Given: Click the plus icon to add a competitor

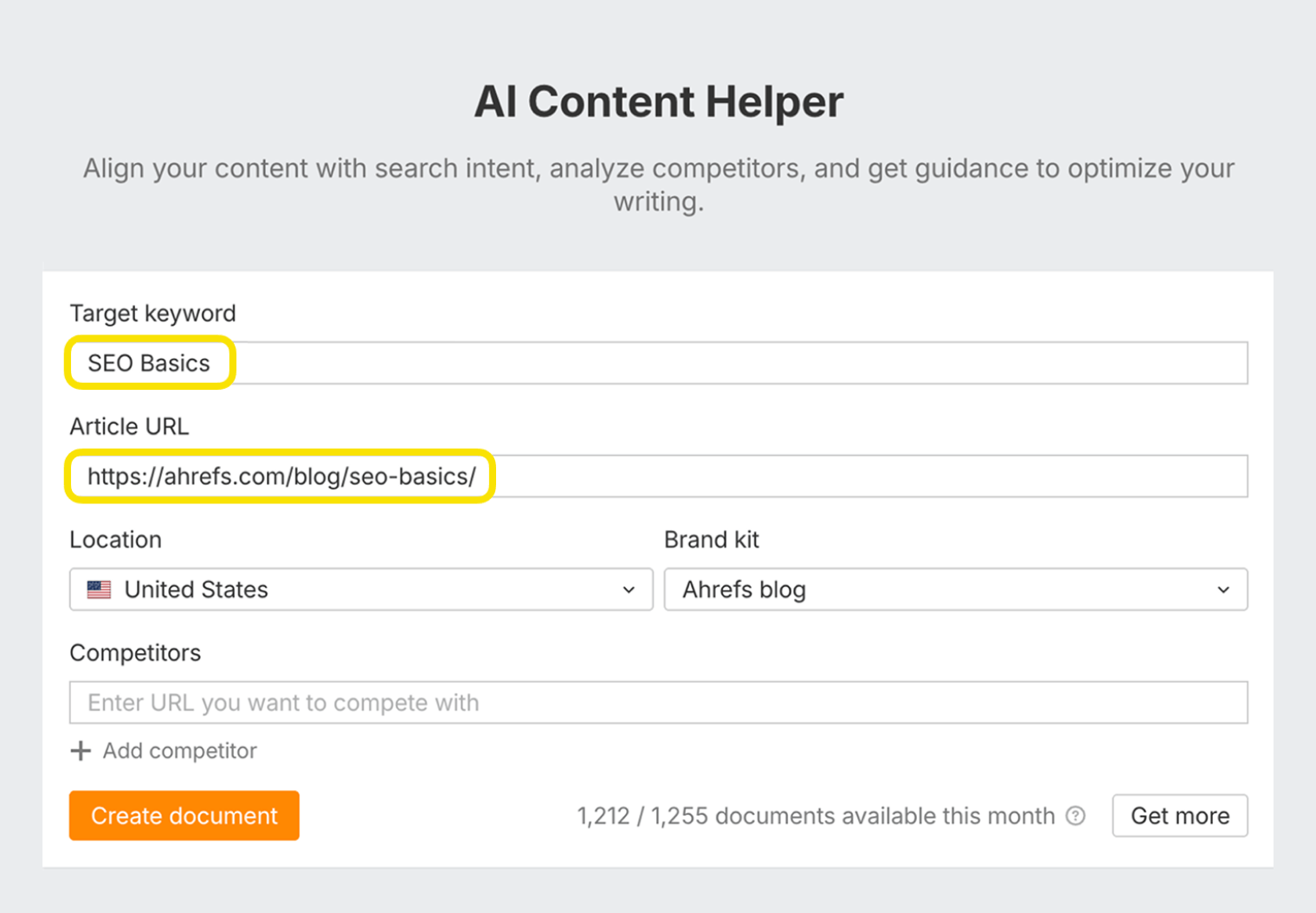Looking at the screenshot, I should tap(81, 750).
